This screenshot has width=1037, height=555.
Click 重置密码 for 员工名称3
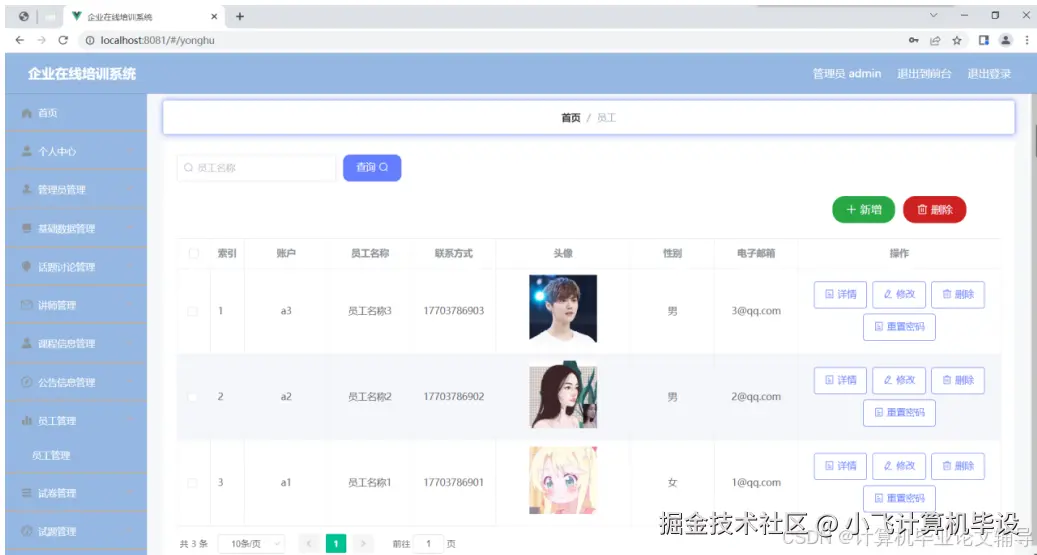point(899,327)
